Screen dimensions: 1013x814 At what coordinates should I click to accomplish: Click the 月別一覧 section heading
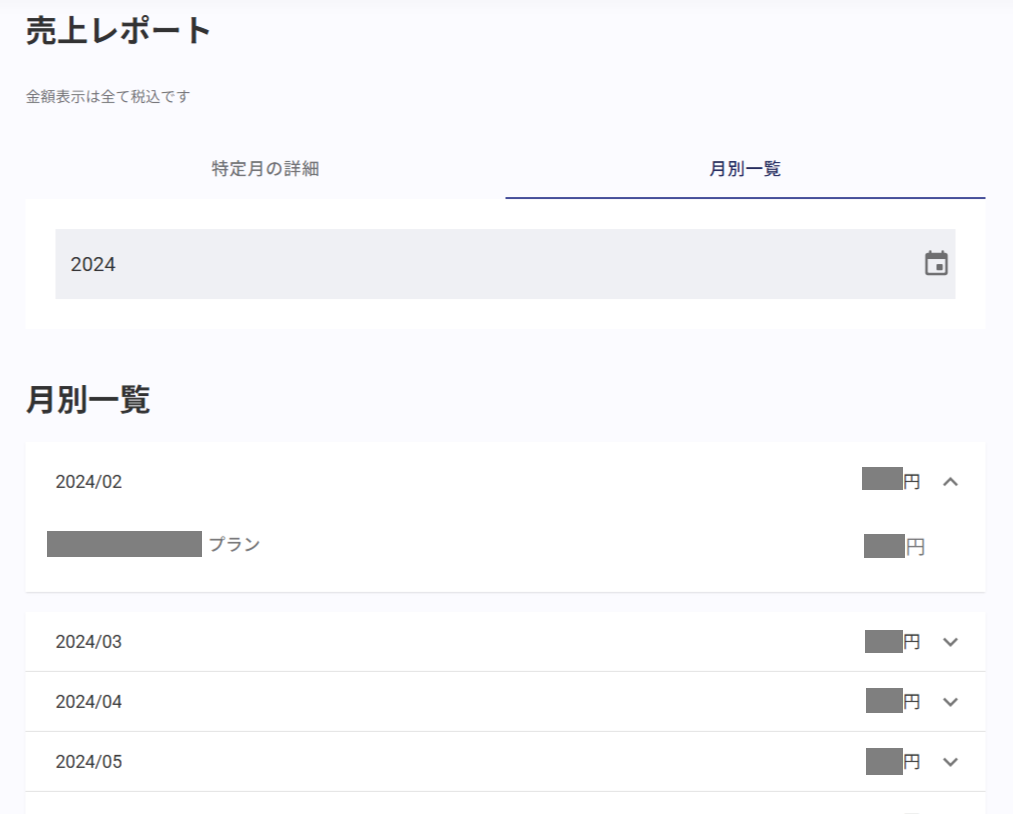click(88, 399)
